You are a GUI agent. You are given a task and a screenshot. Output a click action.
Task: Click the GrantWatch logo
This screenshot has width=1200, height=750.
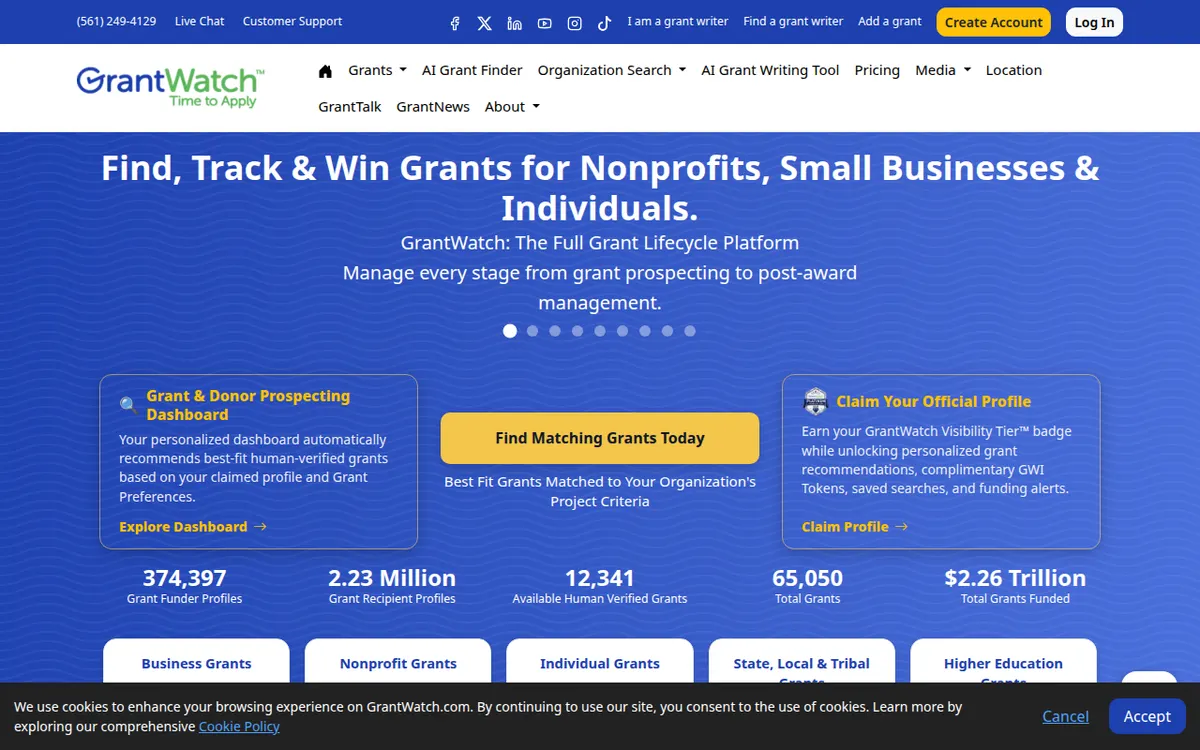[171, 87]
